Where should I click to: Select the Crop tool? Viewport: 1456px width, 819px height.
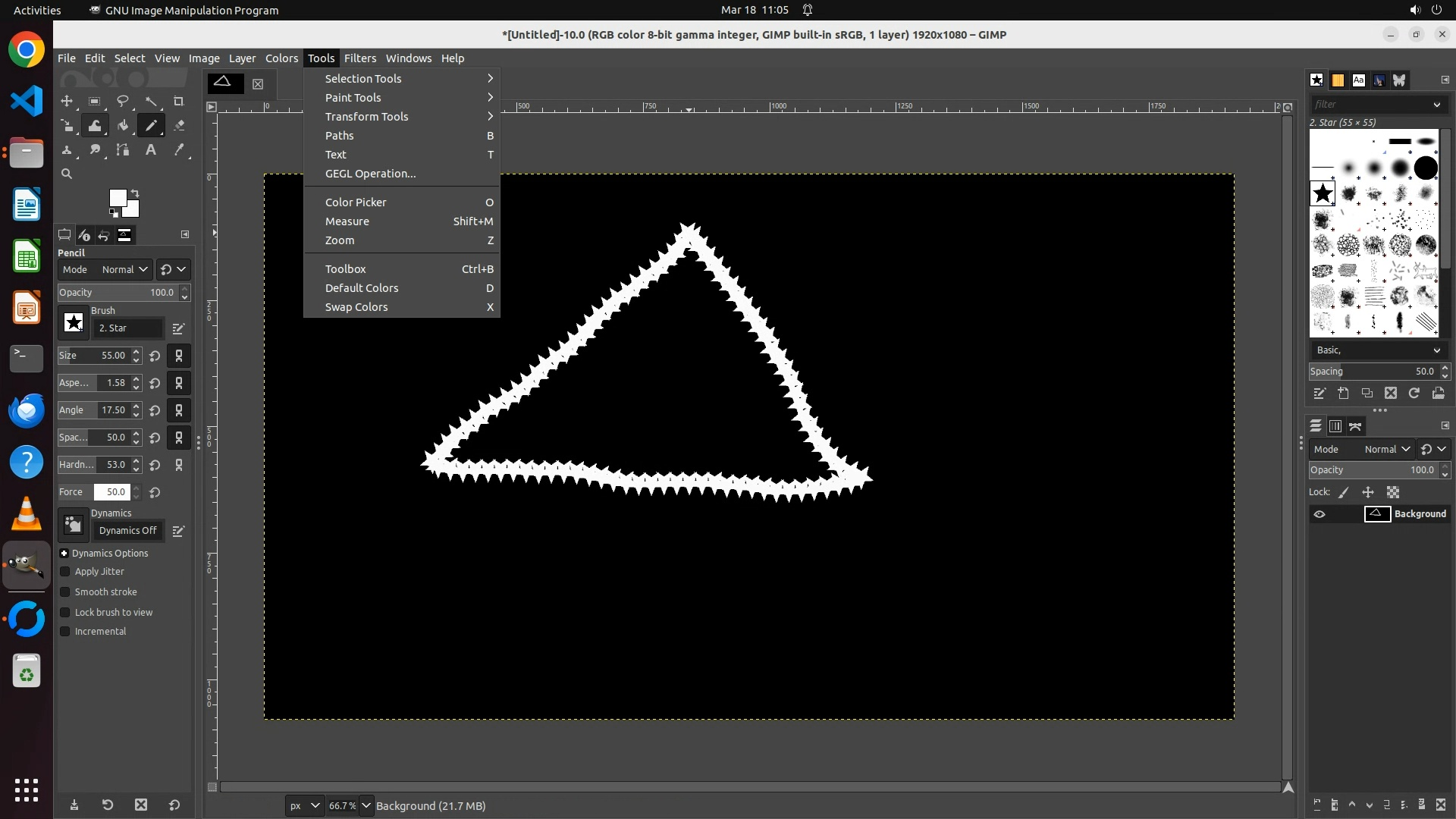click(178, 101)
